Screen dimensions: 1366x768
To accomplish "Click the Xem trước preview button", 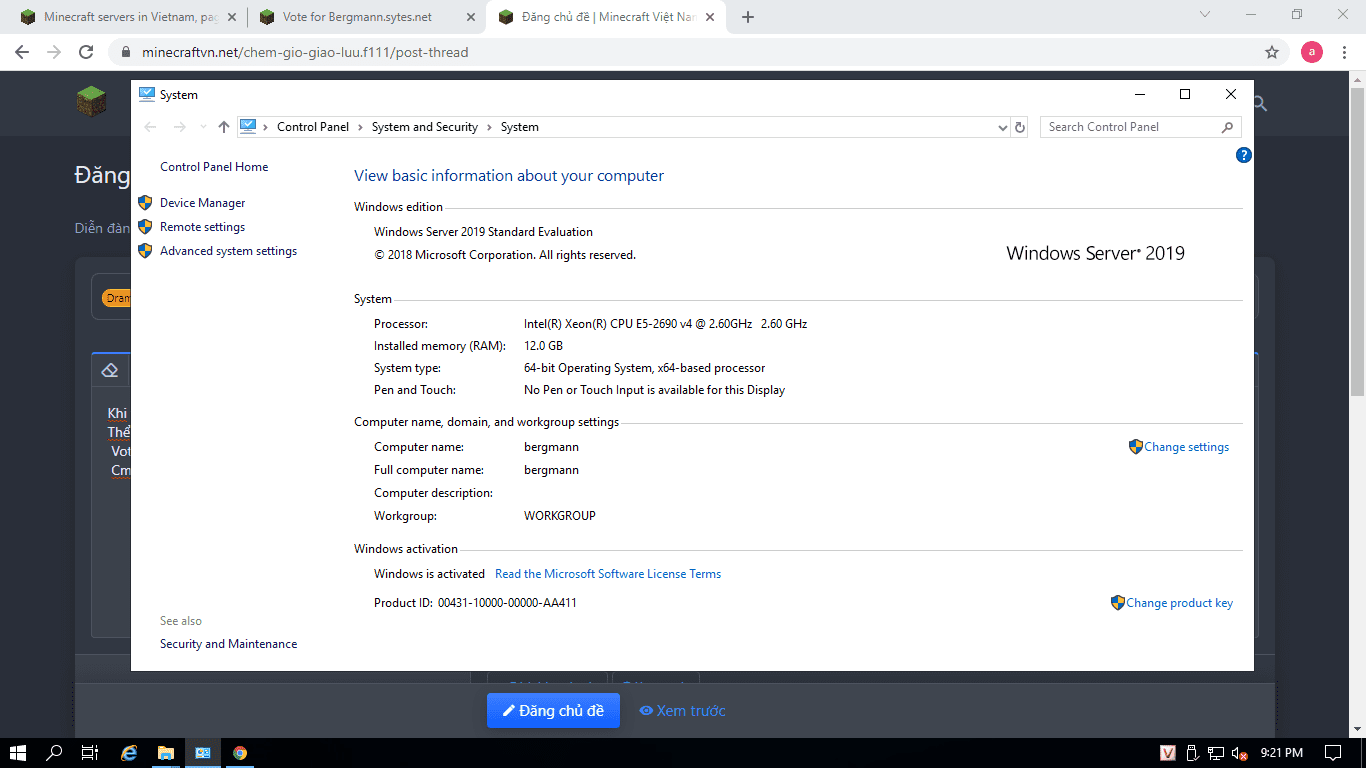I will pos(683,711).
